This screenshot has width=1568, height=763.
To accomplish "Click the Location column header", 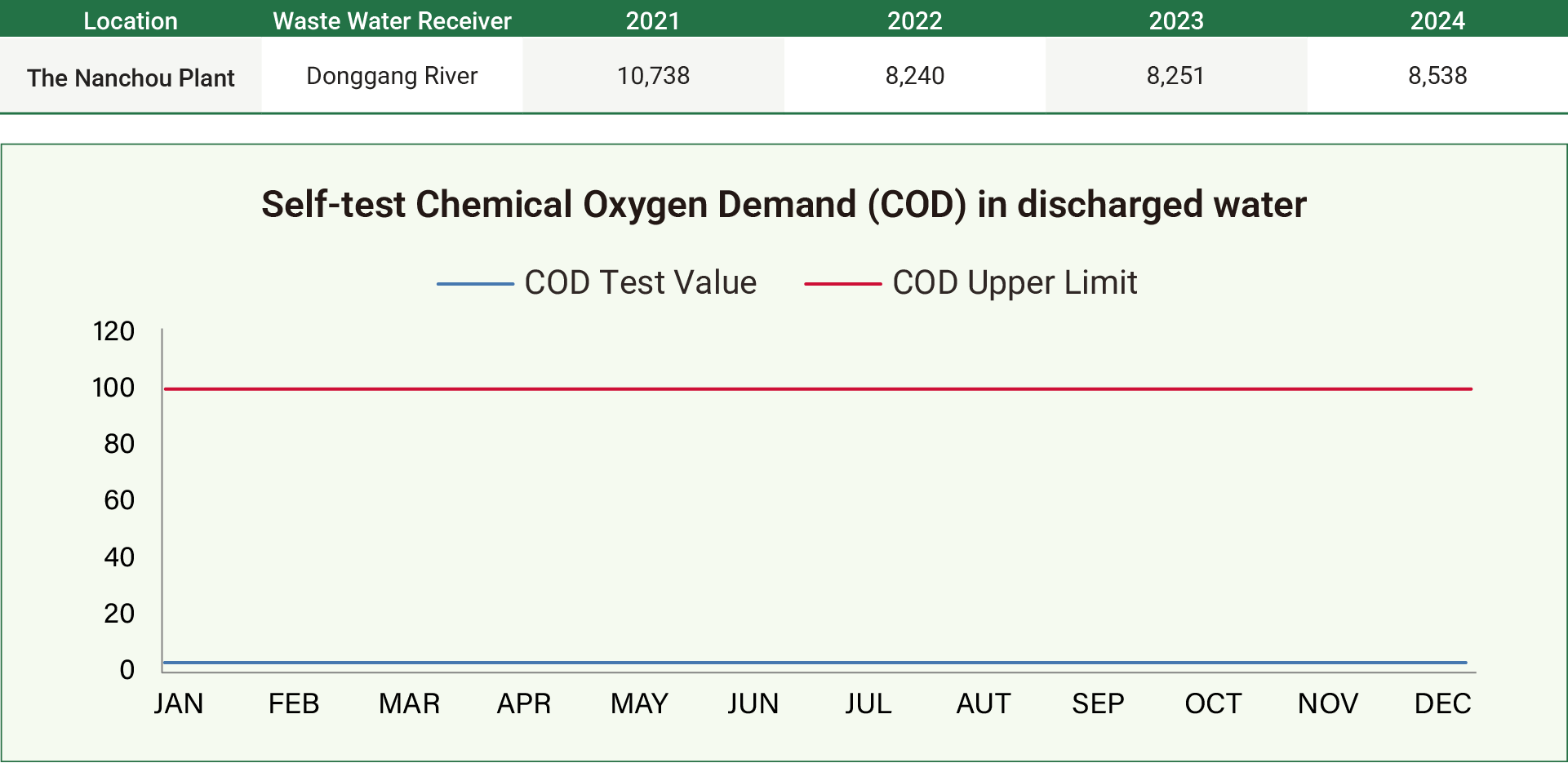I will (x=131, y=20).
